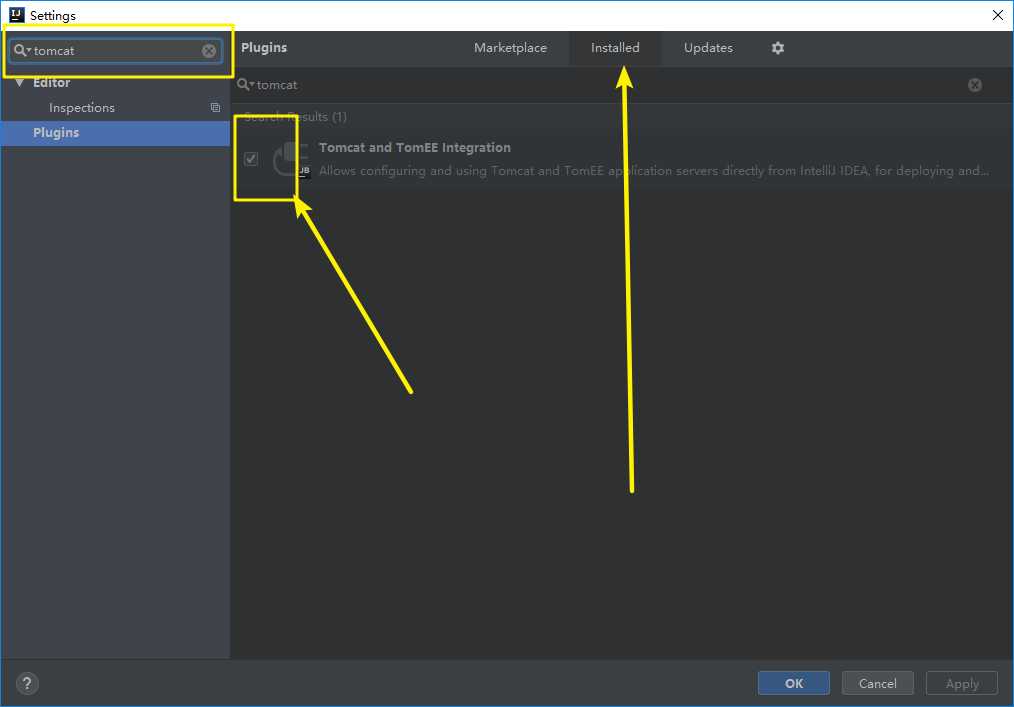This screenshot has width=1014, height=707.
Task: Focus the settings search input field
Action: [116, 50]
